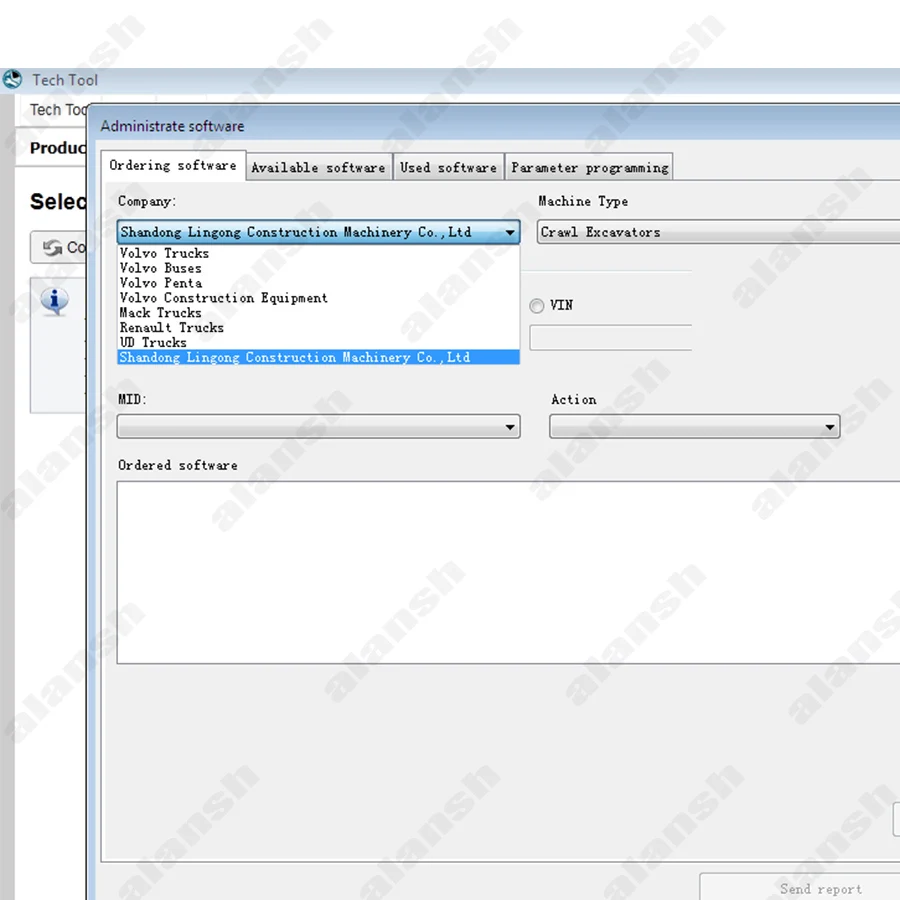Click inside the Ordered software list box
Viewport: 900px width, 900px height.
(508, 573)
